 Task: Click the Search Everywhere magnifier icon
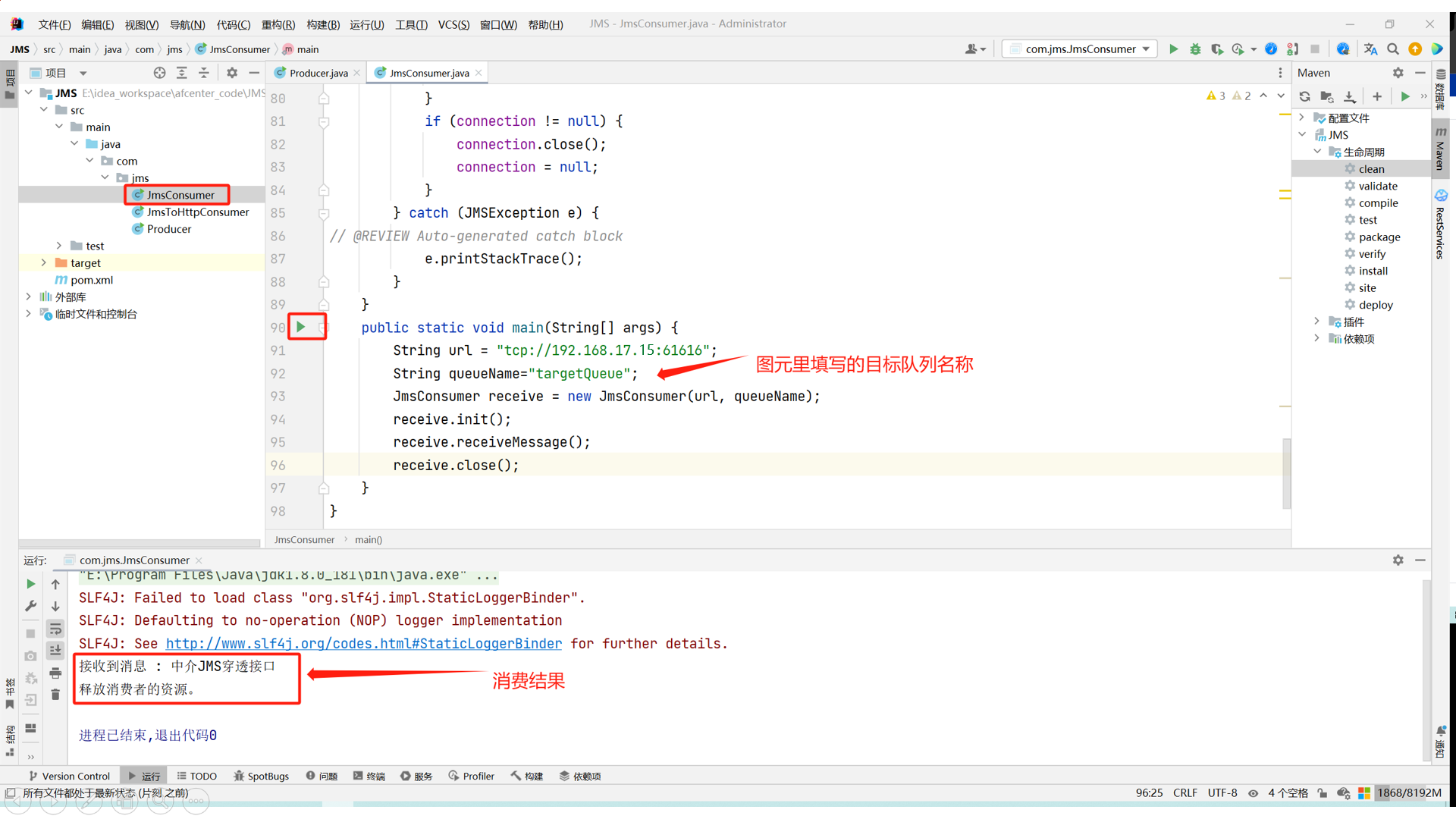(1393, 49)
